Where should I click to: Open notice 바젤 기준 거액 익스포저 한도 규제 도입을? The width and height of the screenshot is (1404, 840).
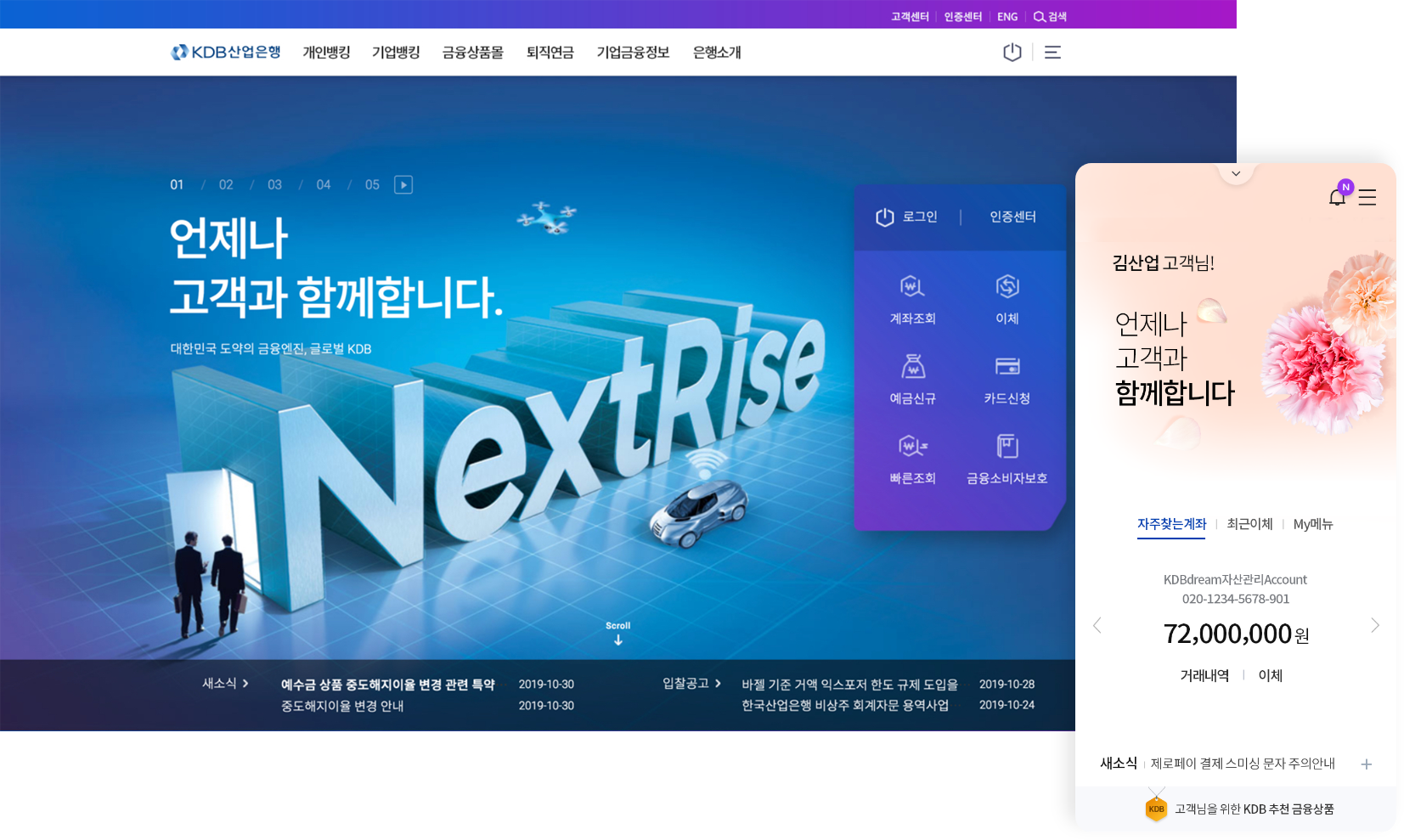(849, 685)
